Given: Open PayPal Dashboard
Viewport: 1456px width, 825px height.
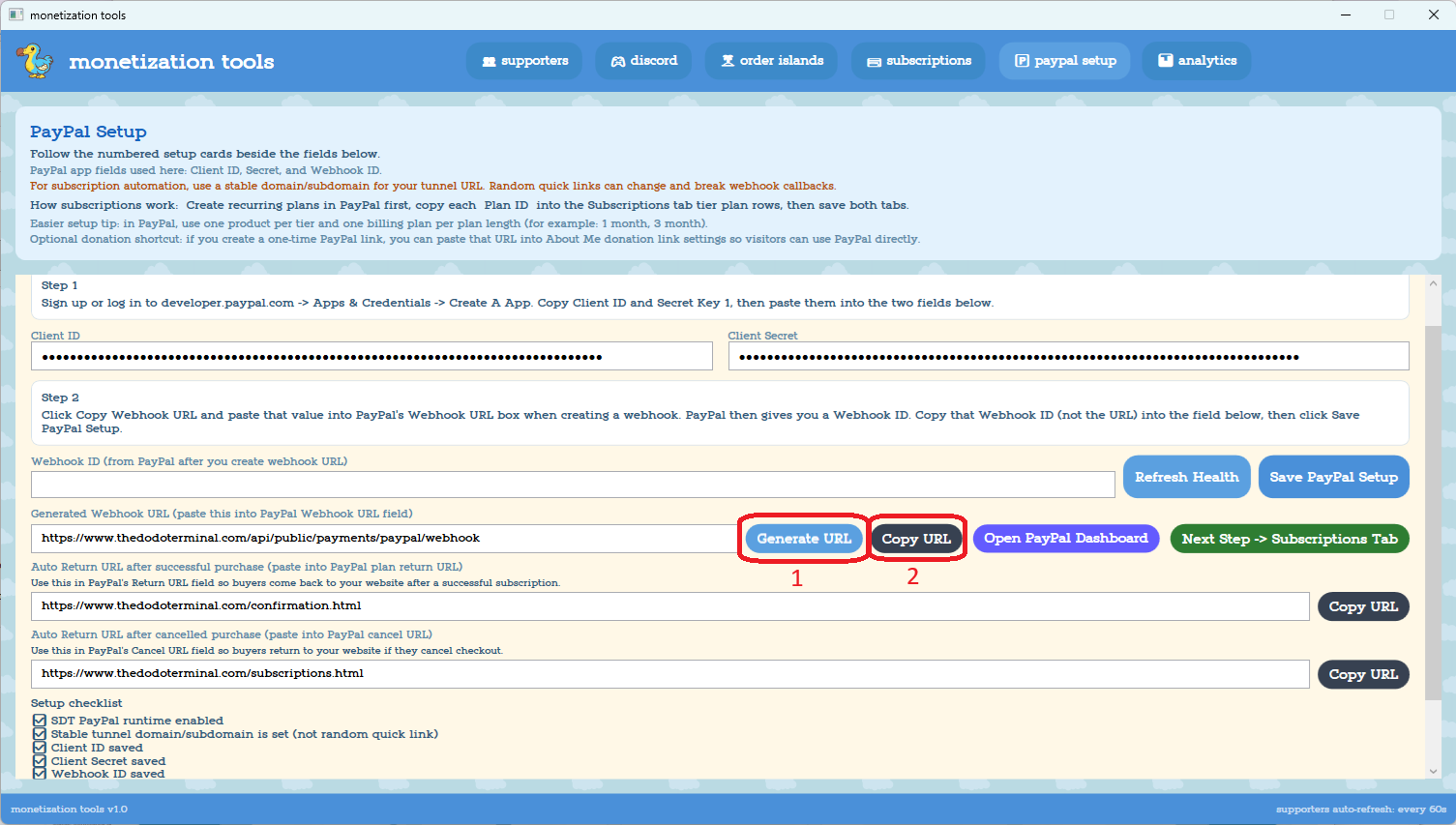Looking at the screenshot, I should 1065,539.
